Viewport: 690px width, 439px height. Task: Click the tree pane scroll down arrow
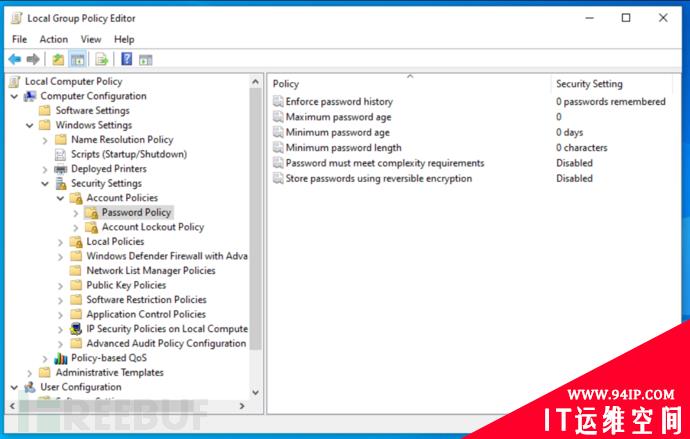tap(256, 392)
